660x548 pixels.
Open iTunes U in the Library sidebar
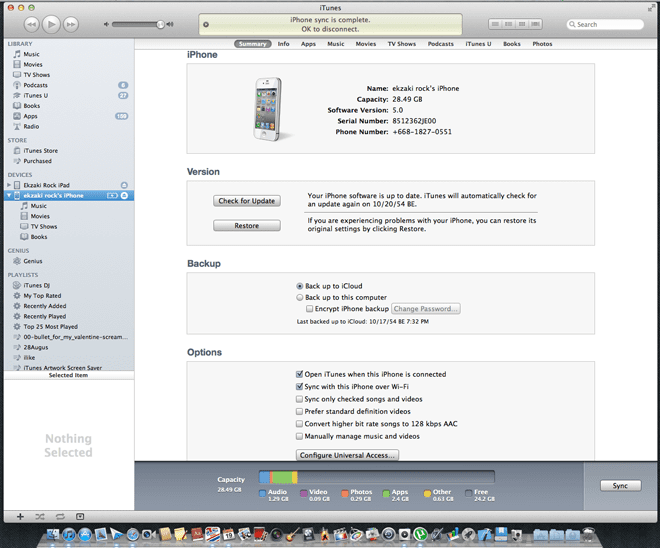35,95
